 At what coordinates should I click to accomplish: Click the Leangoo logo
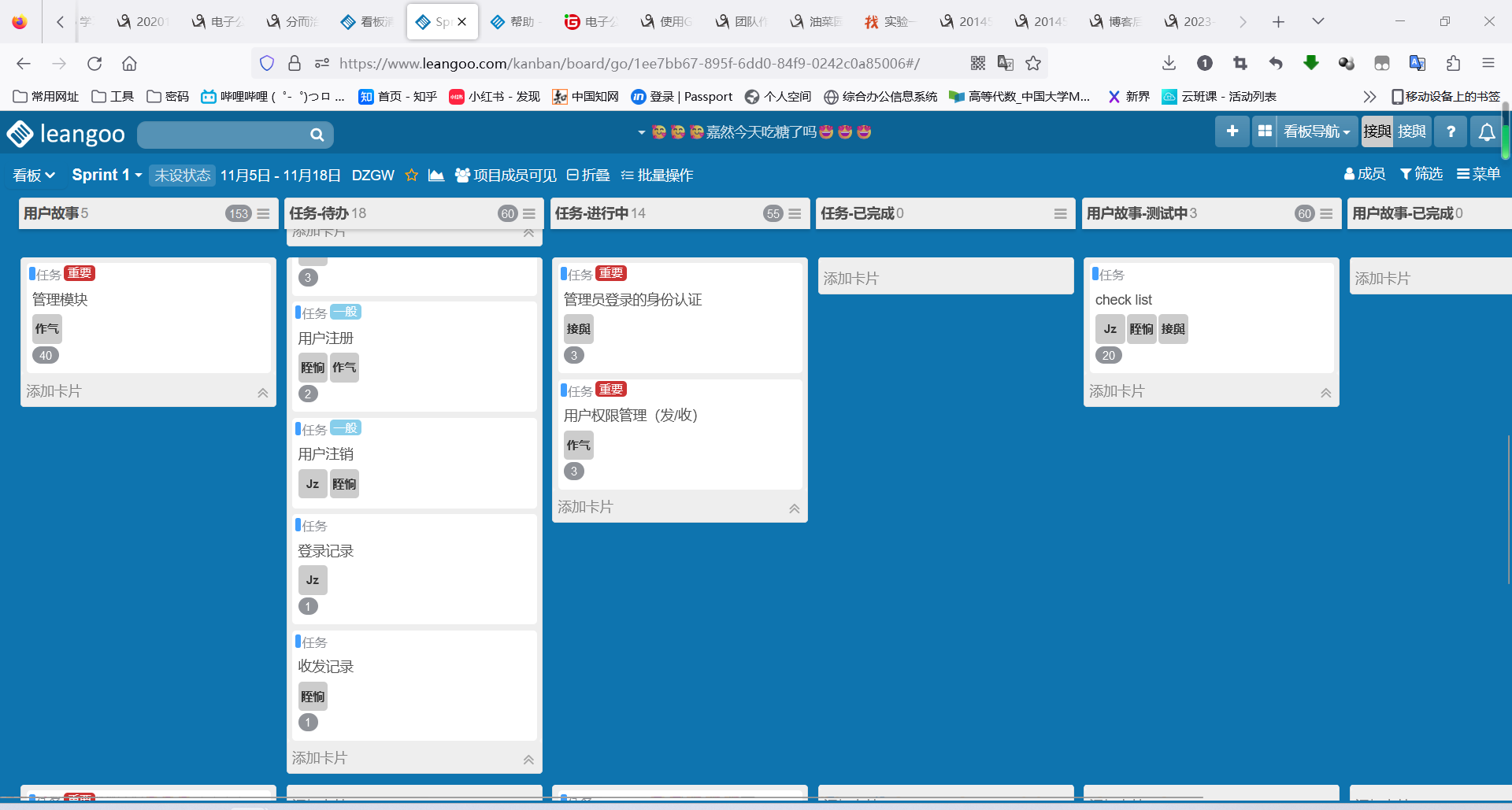[x=66, y=134]
